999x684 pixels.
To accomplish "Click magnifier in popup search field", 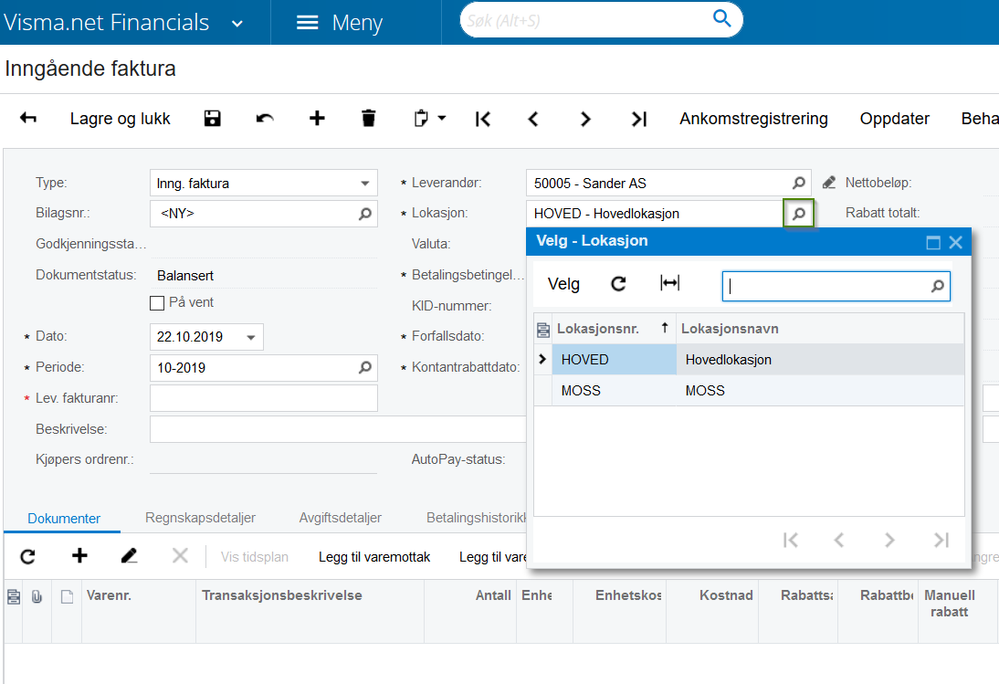I will 937,287.
